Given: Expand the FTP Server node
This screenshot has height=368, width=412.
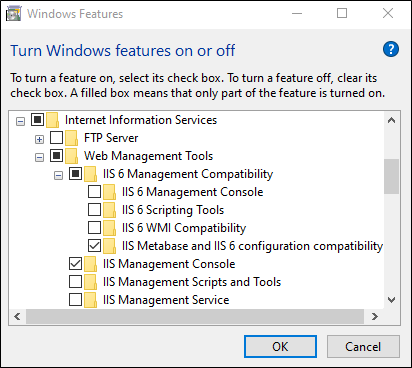Looking at the screenshot, I should click(x=39, y=139).
